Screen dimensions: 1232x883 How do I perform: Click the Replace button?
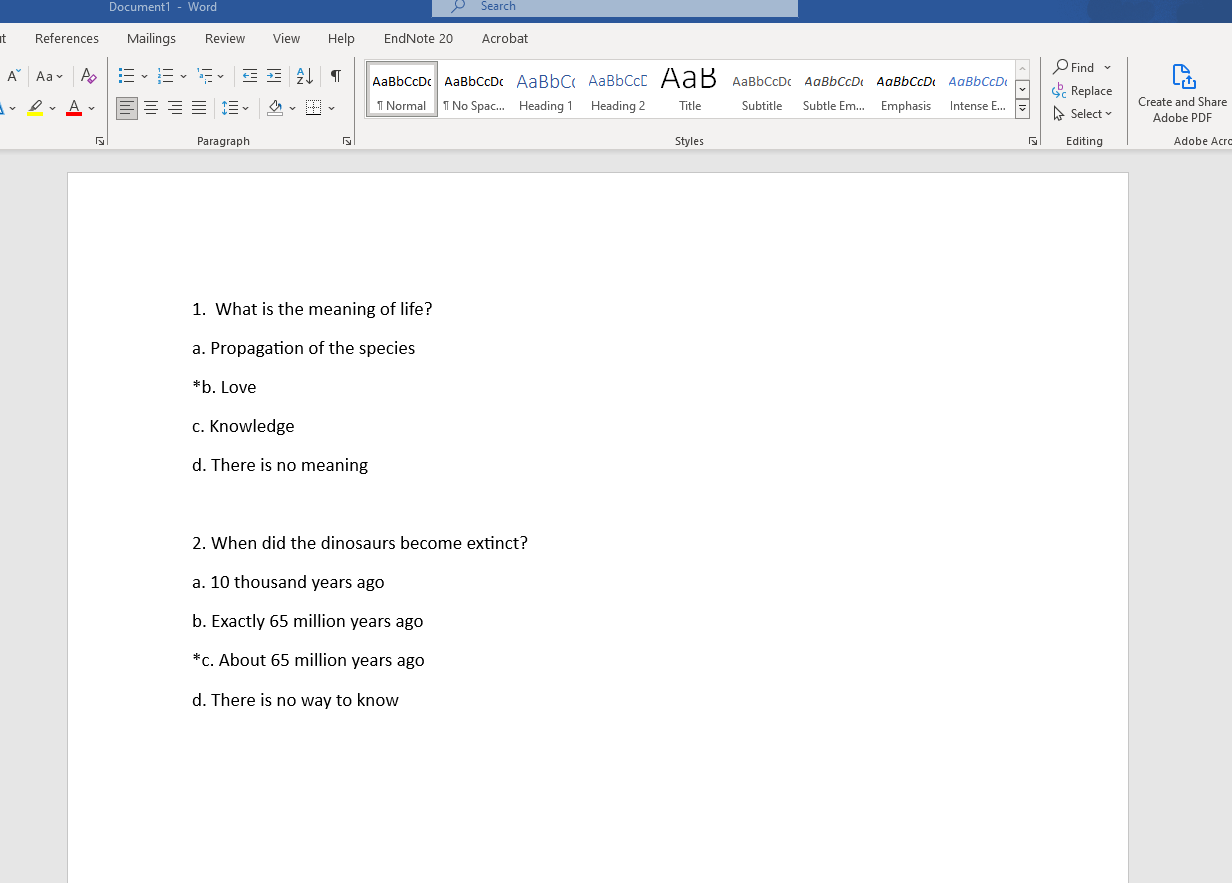(x=1082, y=90)
